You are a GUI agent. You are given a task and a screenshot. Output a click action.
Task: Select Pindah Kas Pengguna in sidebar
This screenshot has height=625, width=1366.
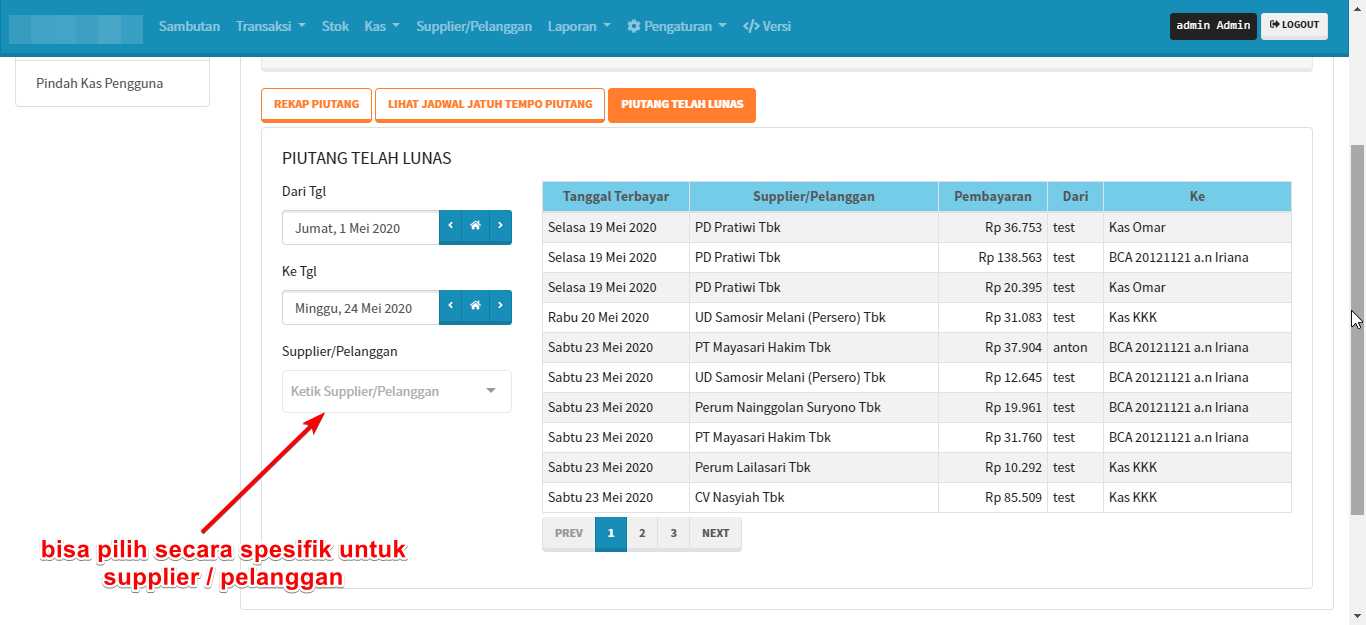pos(100,83)
